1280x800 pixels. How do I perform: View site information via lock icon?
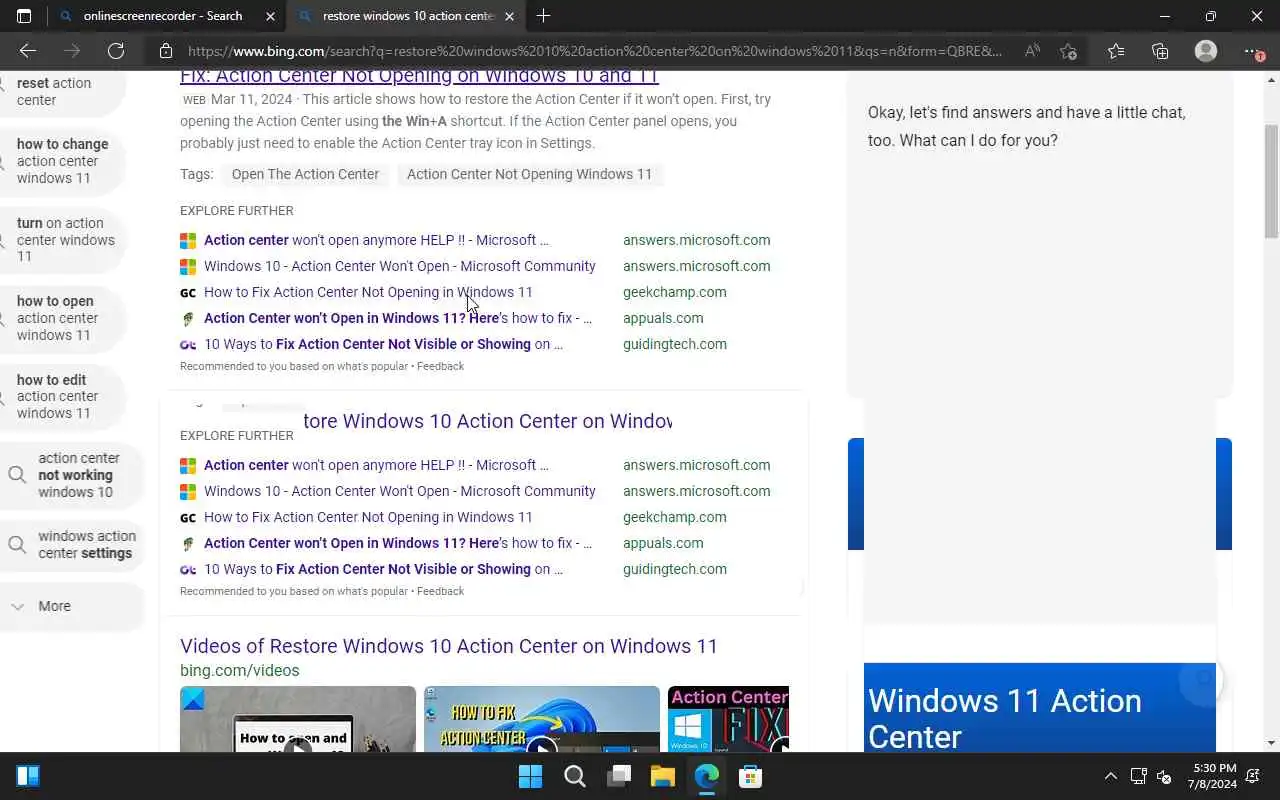[x=166, y=51]
